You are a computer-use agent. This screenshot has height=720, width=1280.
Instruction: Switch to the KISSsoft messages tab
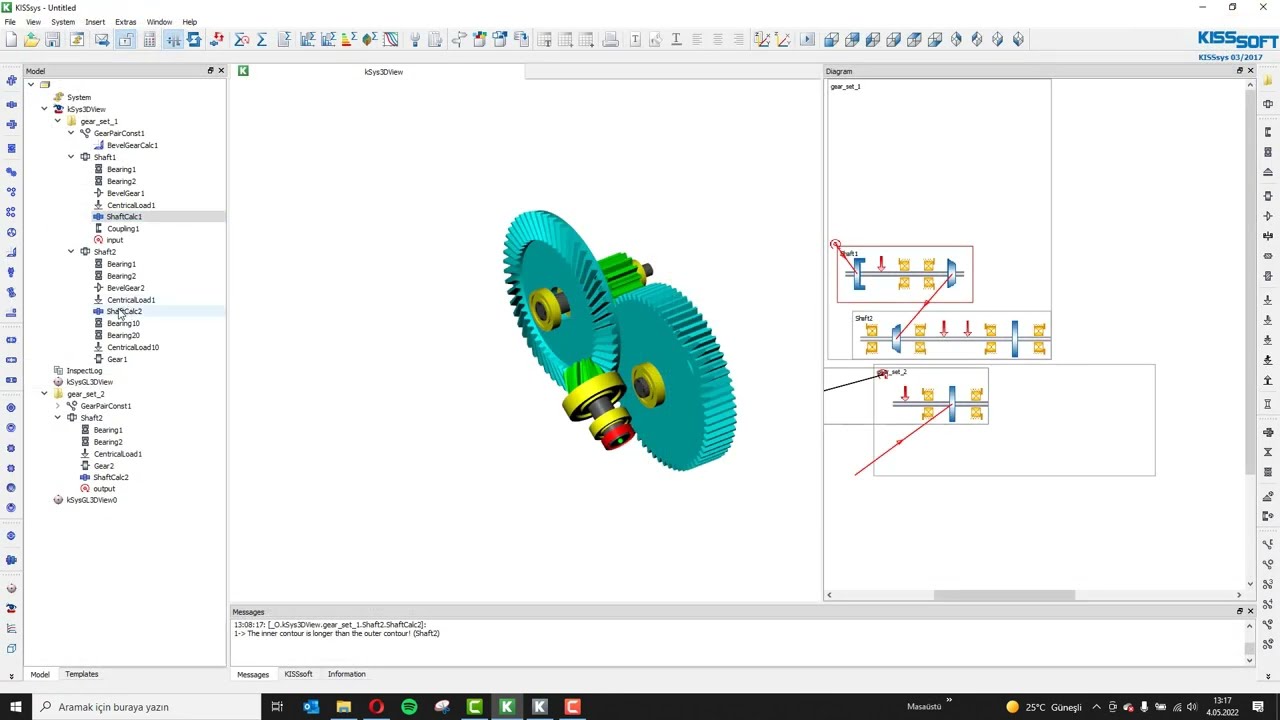298,674
